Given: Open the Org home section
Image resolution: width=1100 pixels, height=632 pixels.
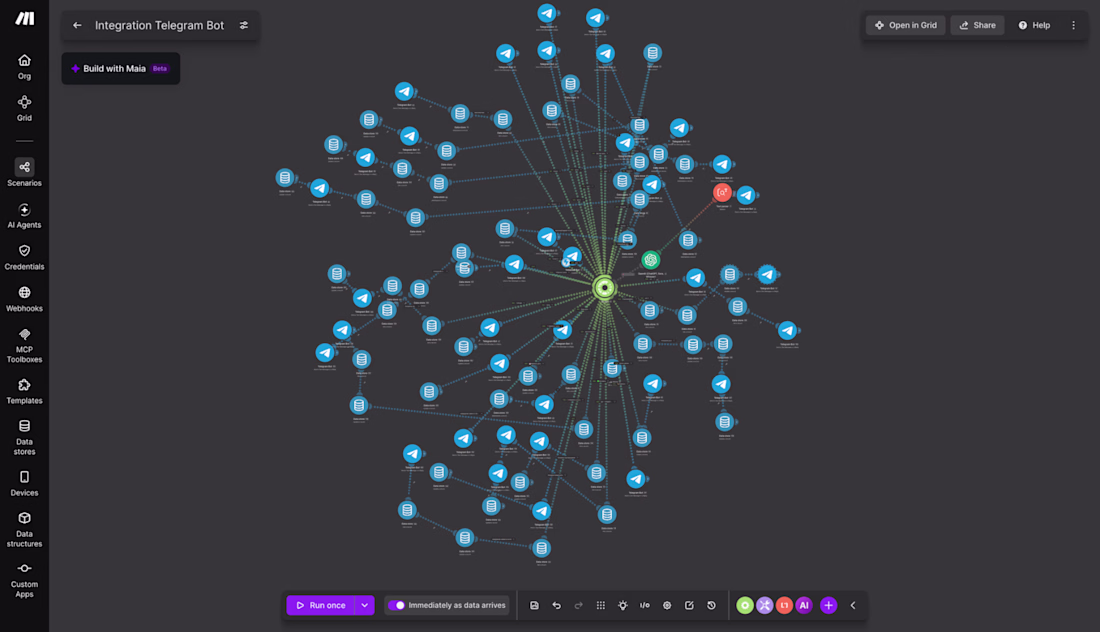Looking at the screenshot, I should [x=25, y=67].
